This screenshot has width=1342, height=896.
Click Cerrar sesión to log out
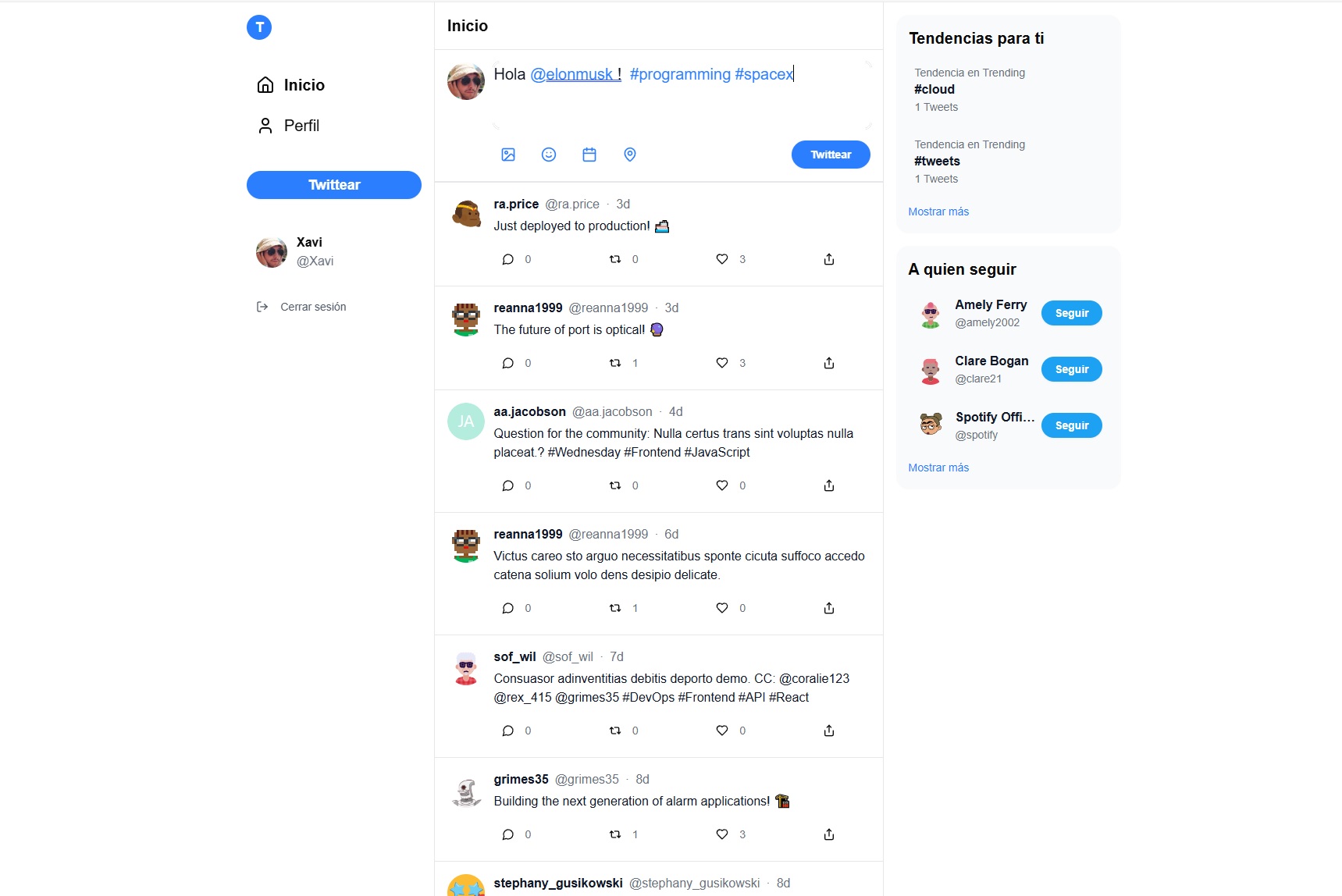click(x=301, y=307)
